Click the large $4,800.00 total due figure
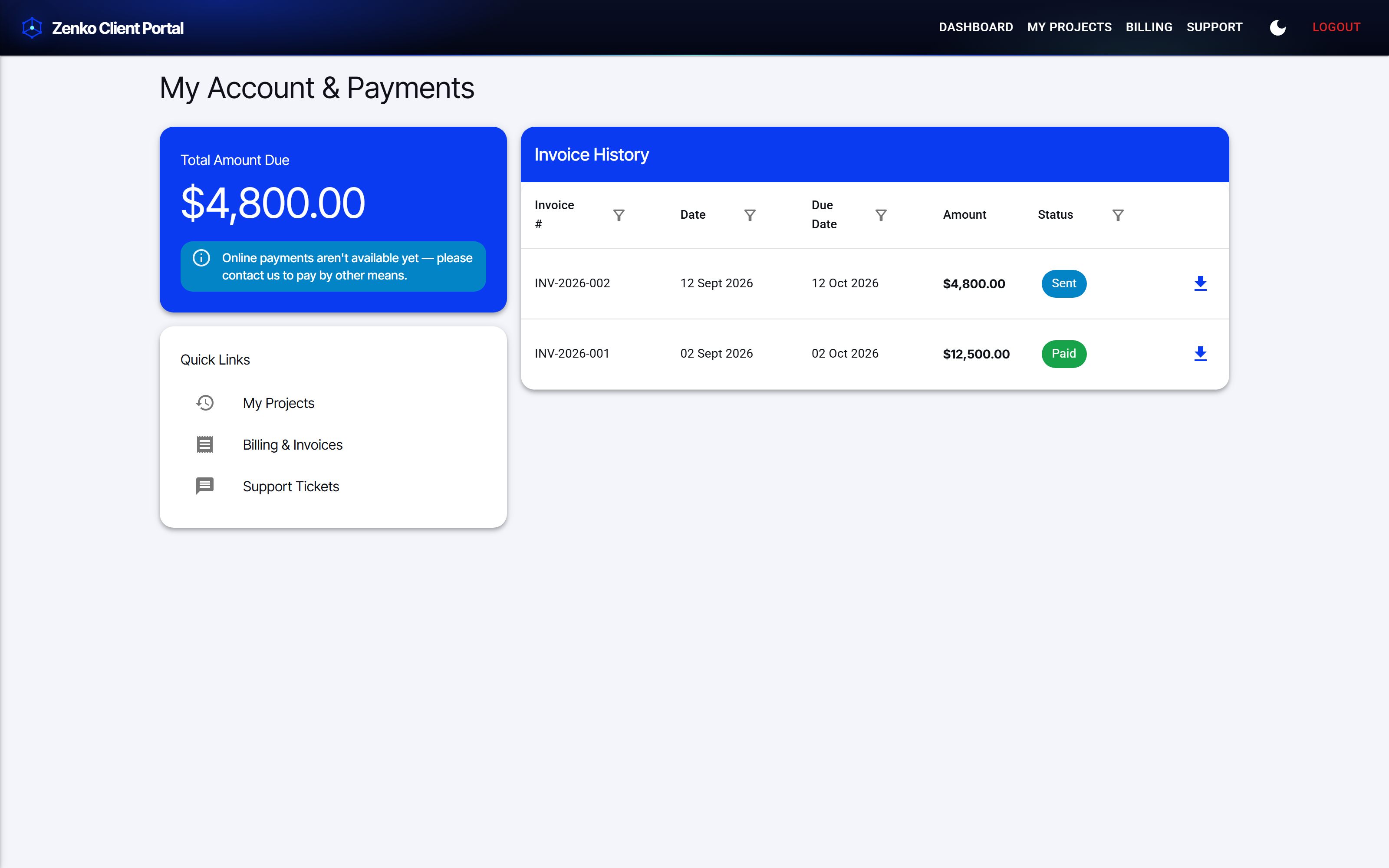Screen dimensions: 1389x868 [x=273, y=203]
